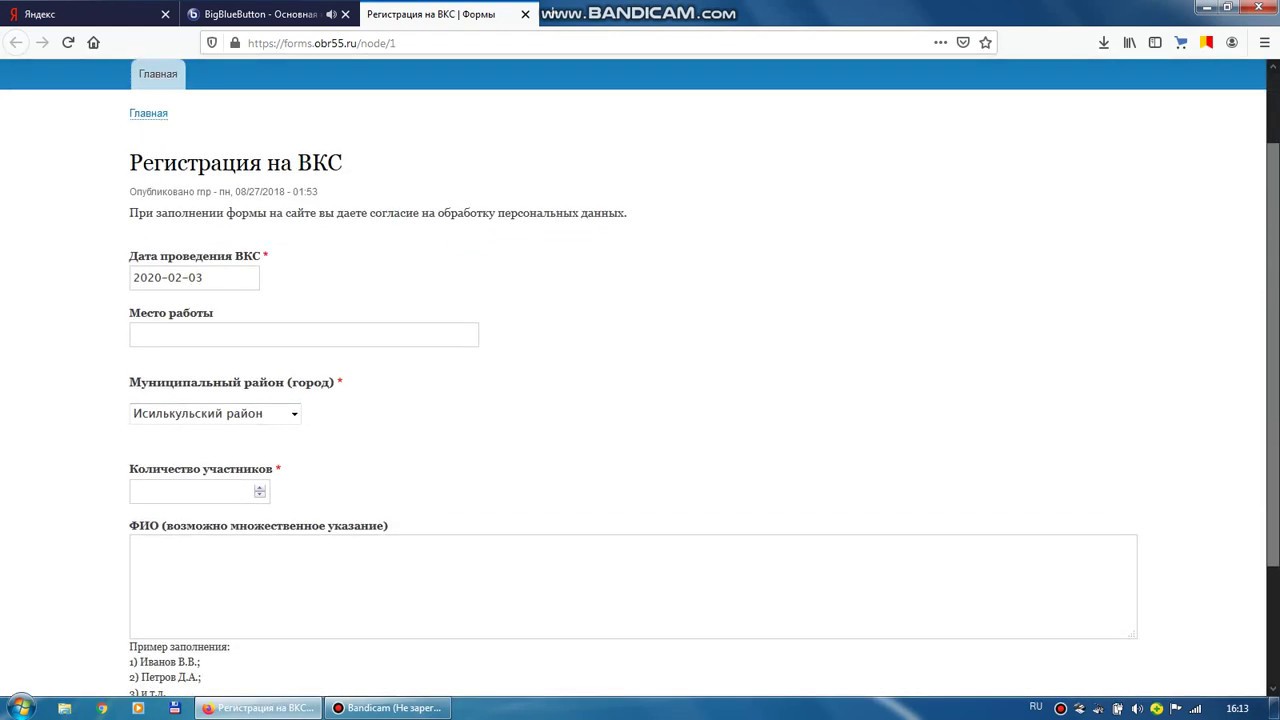The height and width of the screenshot is (720, 1280).
Task: Open Firefox library icon
Action: 1130,43
